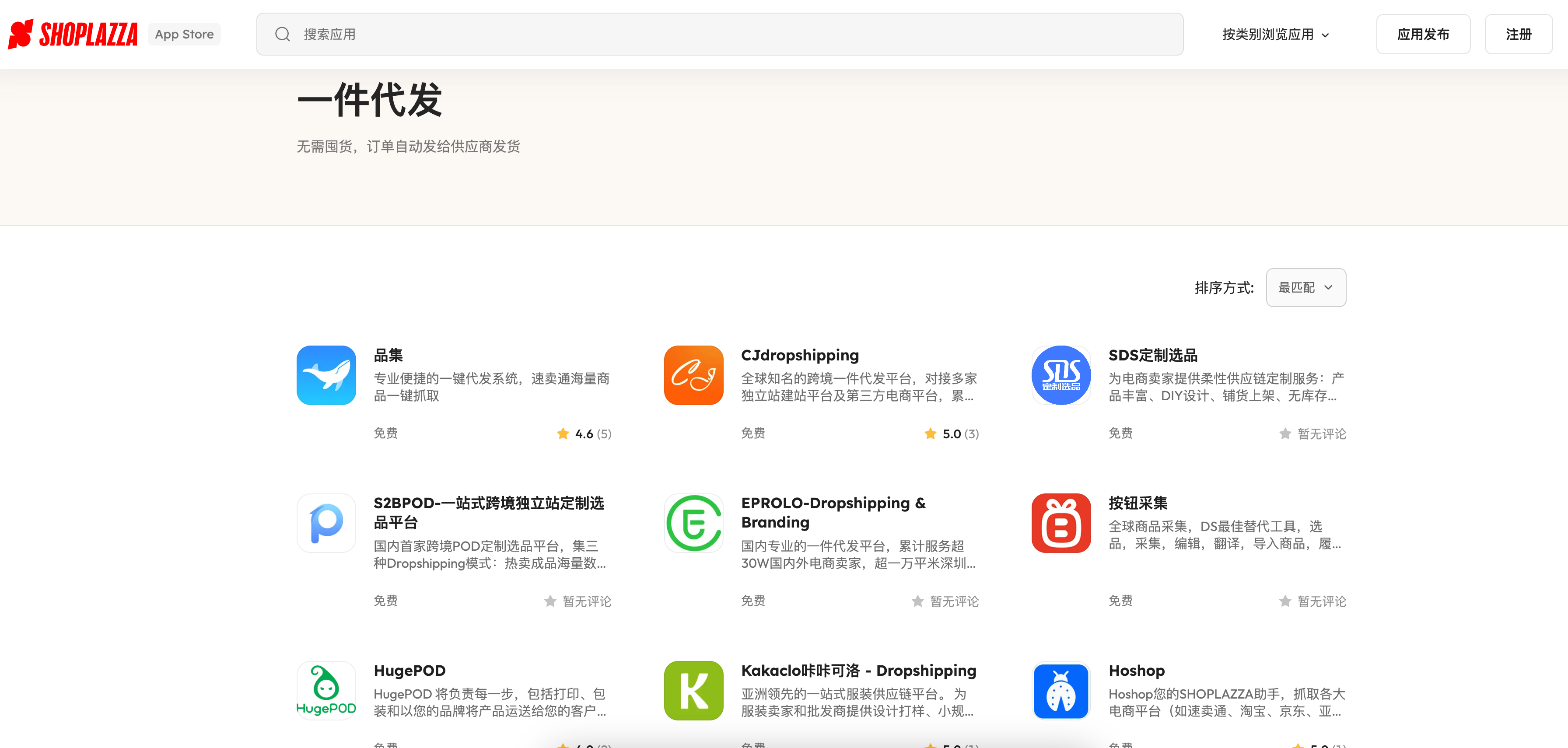Select the App Store label next to logo
This screenshot has width=1568, height=748.
[184, 34]
